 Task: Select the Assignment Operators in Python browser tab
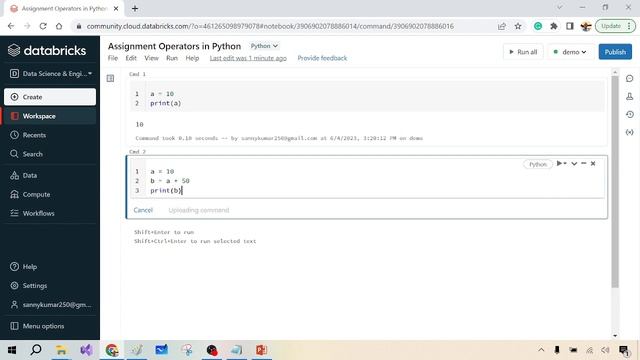coord(64,8)
